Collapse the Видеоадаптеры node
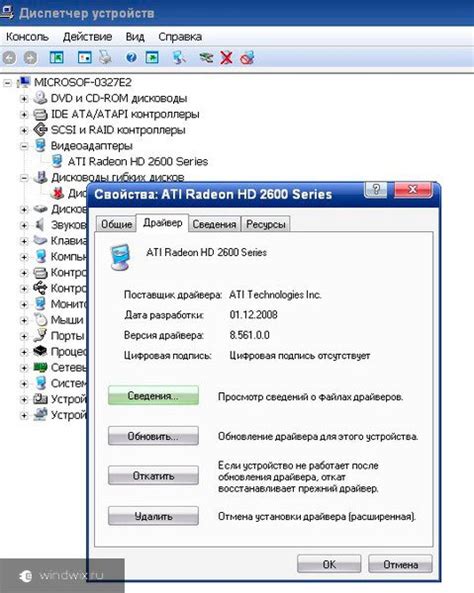 click(x=24, y=146)
